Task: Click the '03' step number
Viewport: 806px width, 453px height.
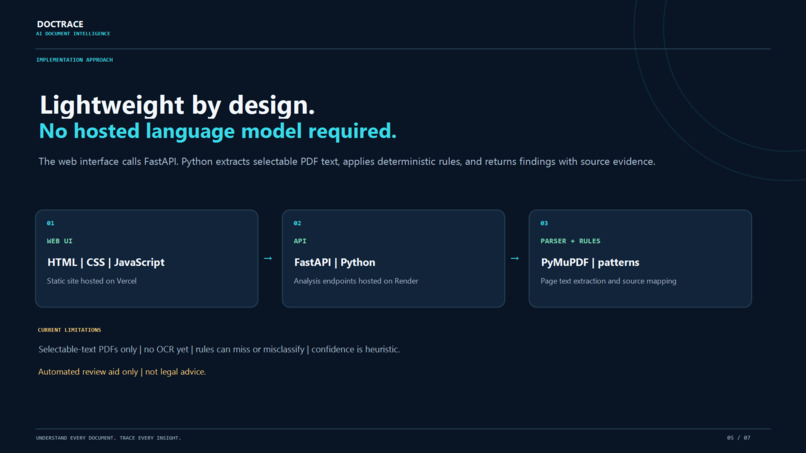Action: point(544,223)
